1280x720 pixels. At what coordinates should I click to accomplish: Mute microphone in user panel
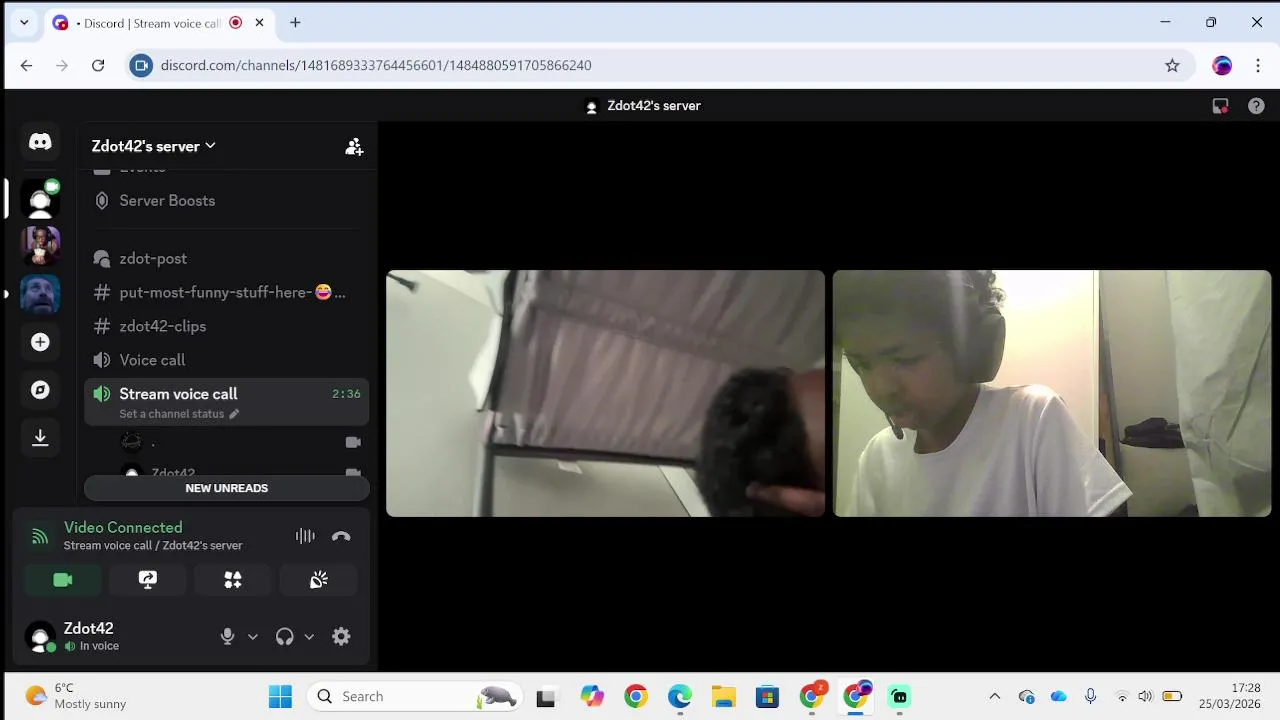pos(228,636)
